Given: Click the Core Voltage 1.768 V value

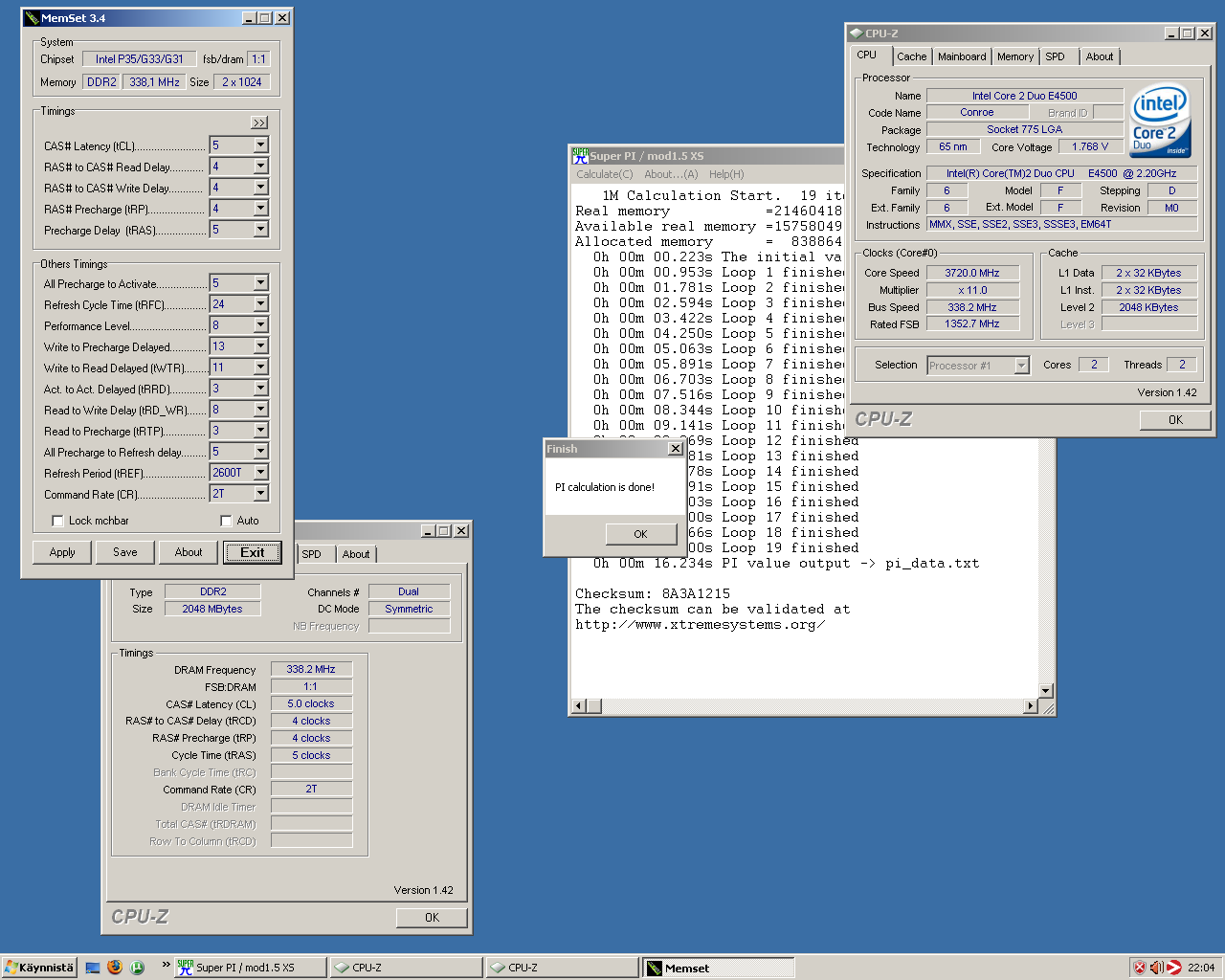Looking at the screenshot, I should coord(1090,146).
